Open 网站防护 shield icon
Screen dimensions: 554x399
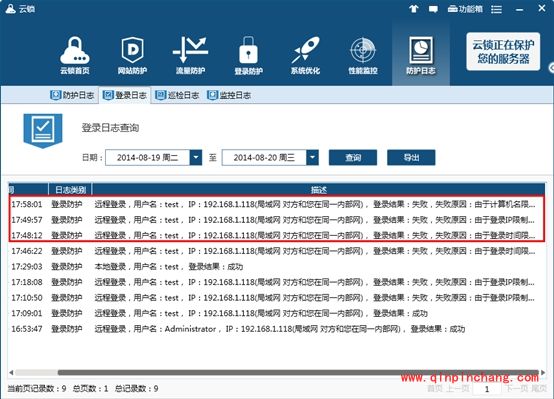click(132, 55)
